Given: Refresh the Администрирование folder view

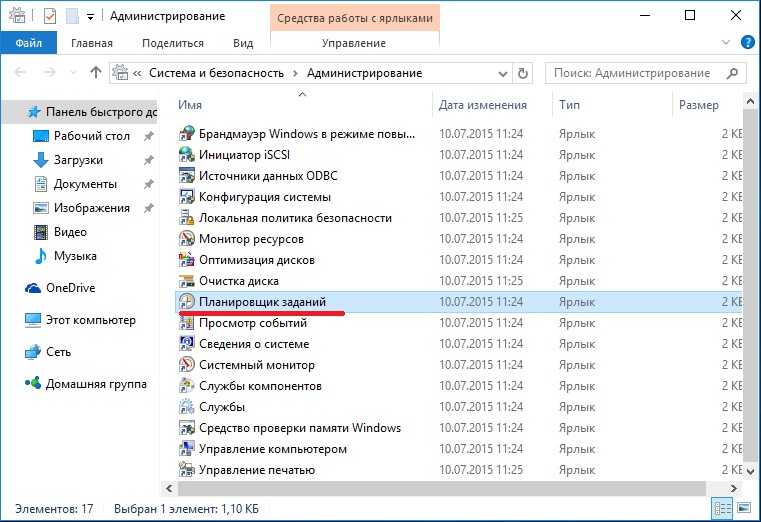Looking at the screenshot, I should [523, 73].
